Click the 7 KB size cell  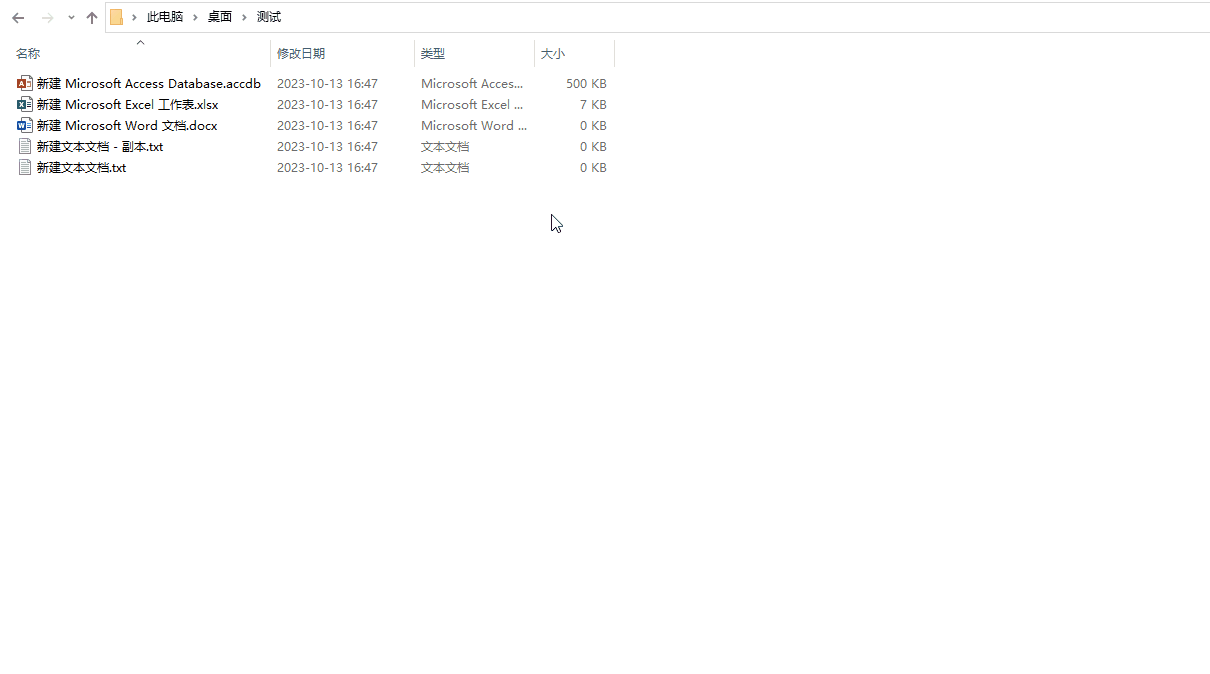pyautogui.click(x=593, y=105)
